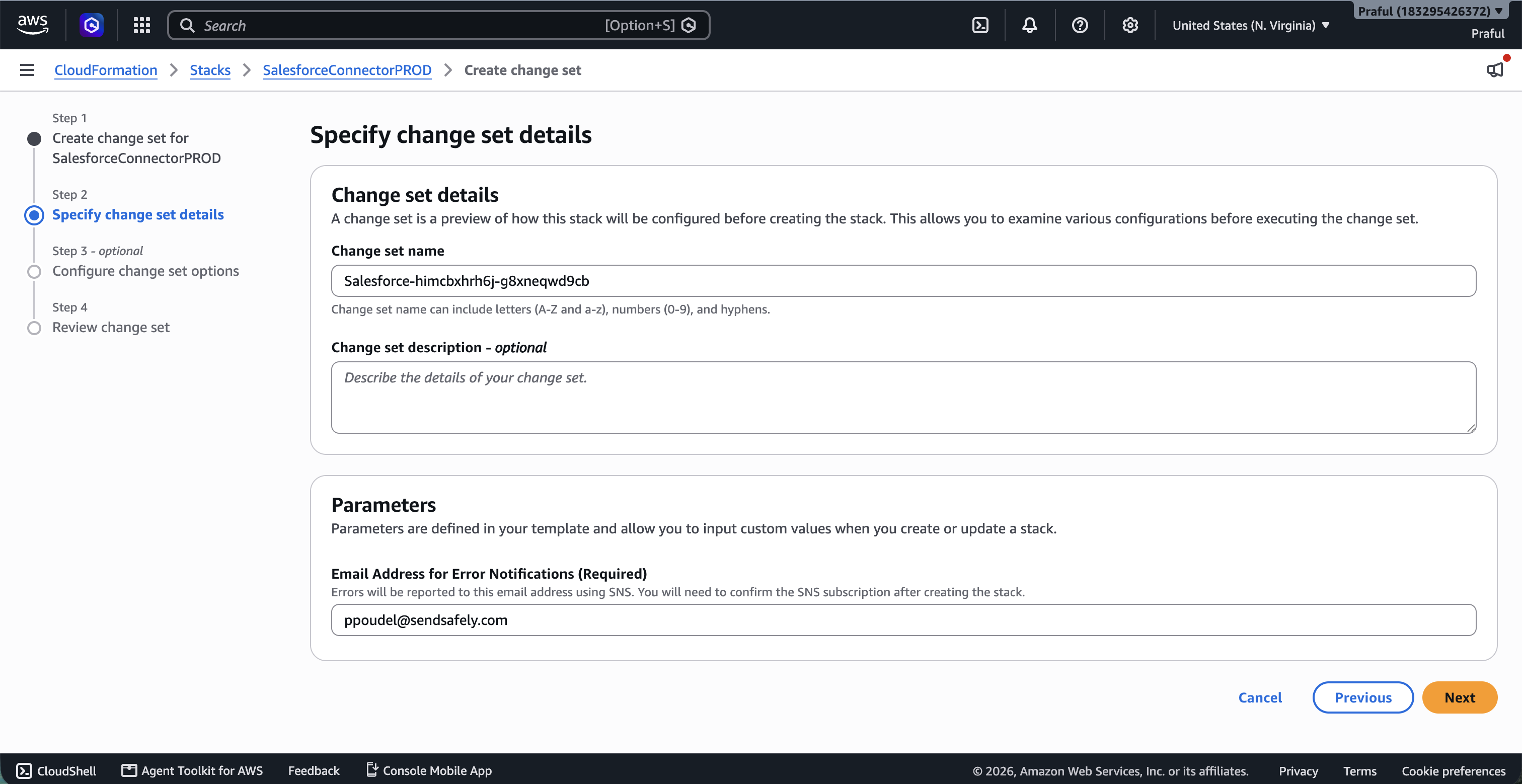Expand the Praful account menu
1522x784 pixels.
point(1430,11)
